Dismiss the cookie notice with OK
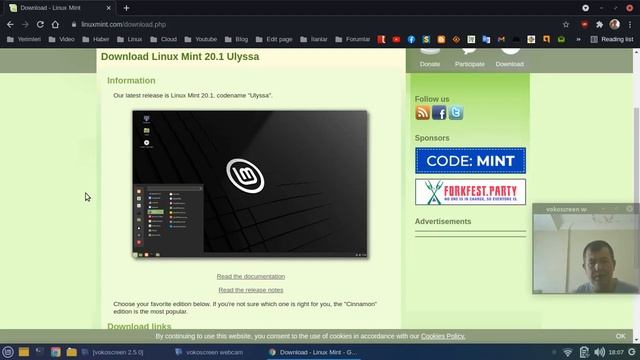Image resolution: width=640 pixels, height=360 pixels. 620,336
